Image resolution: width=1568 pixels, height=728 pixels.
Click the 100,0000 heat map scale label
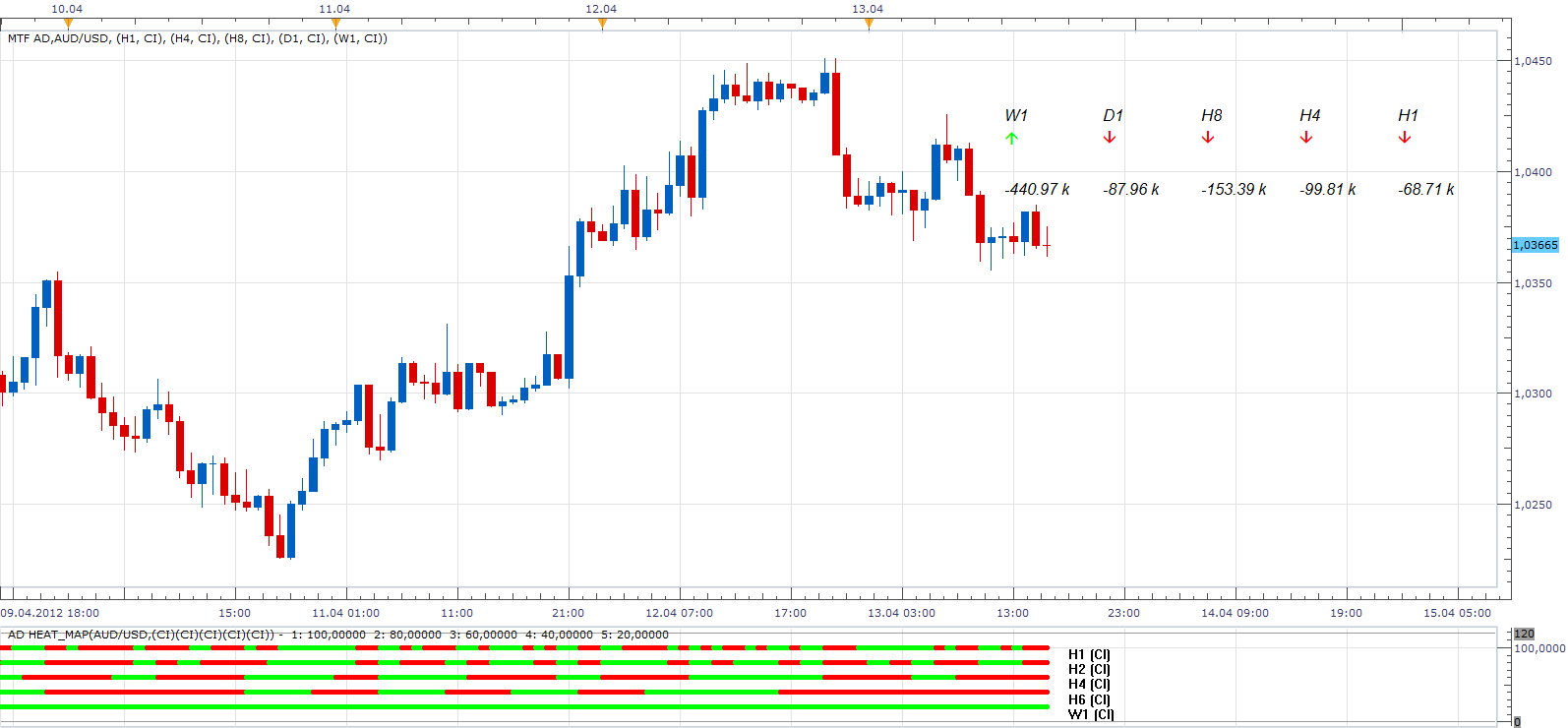[x=1539, y=648]
